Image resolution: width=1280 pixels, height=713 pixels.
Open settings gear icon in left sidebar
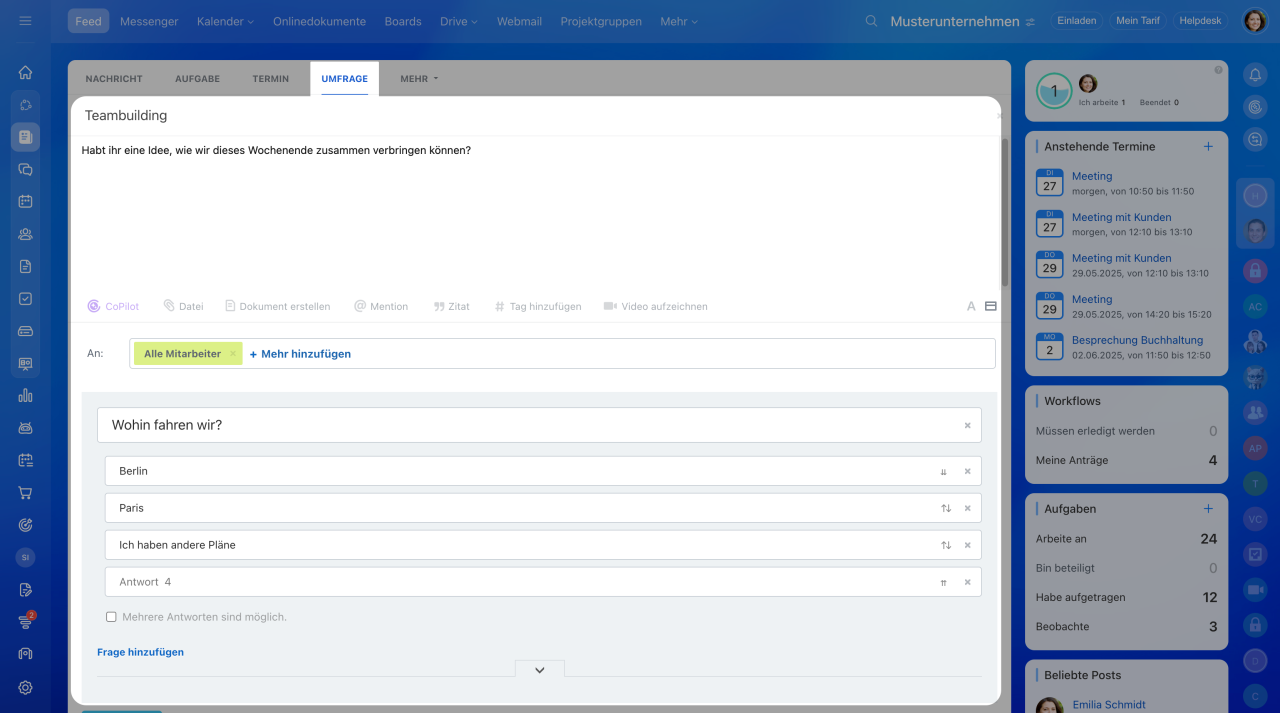pyautogui.click(x=25, y=688)
